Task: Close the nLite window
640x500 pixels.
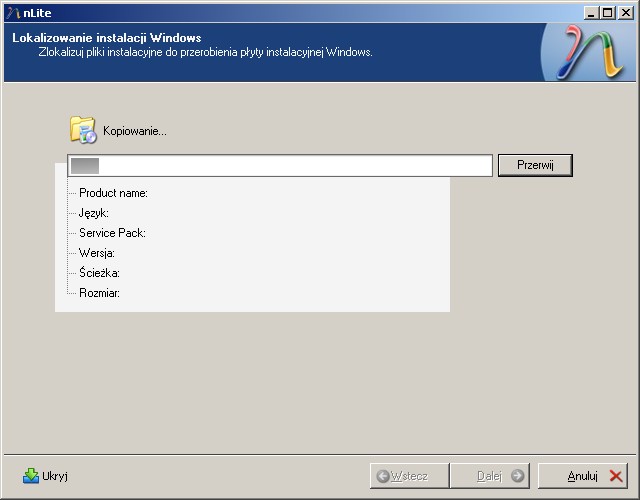Action: pos(626,13)
